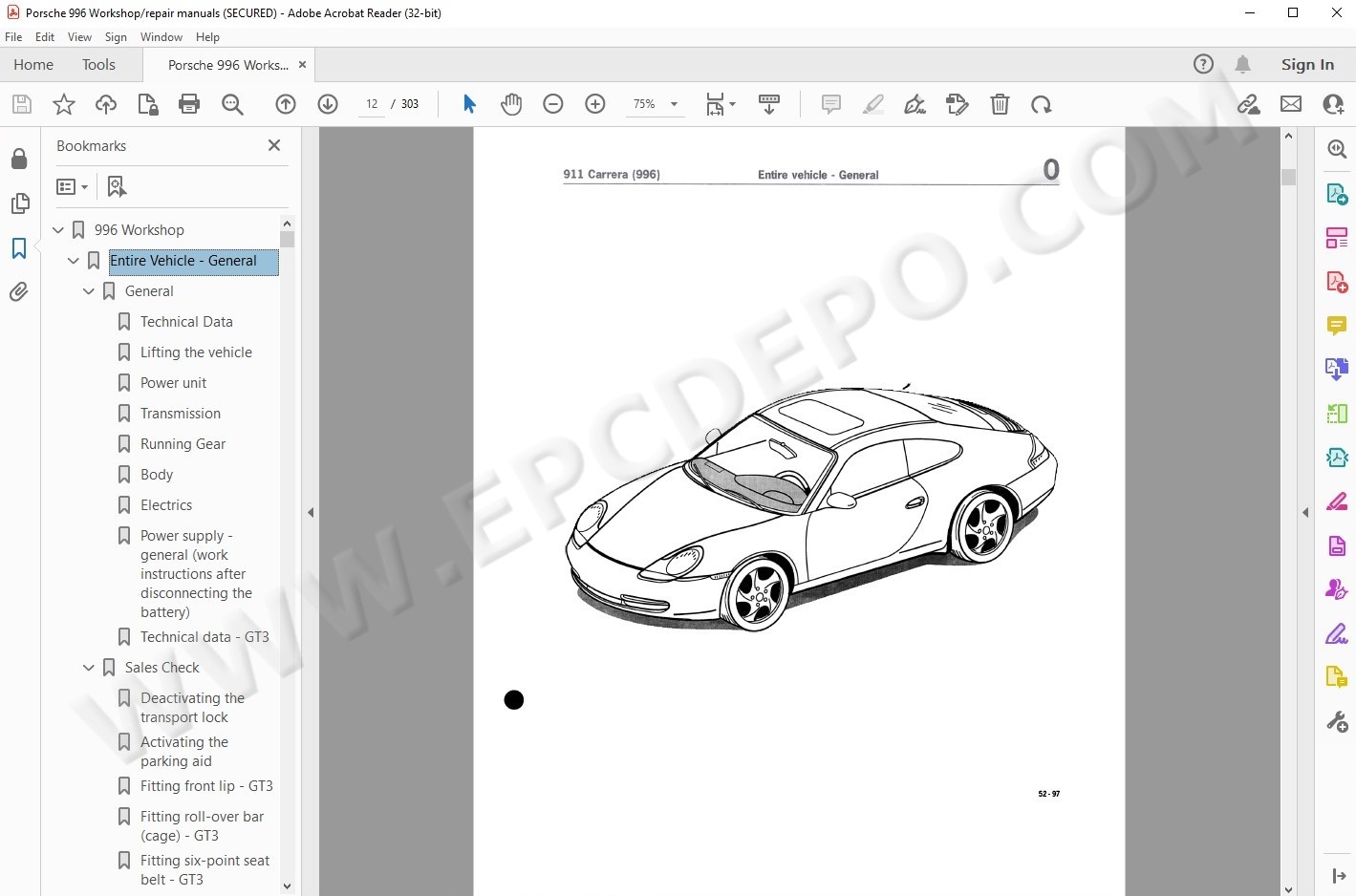Viewport: 1356px width, 896px height.
Task: Open the Sign menu
Action: 116,37
